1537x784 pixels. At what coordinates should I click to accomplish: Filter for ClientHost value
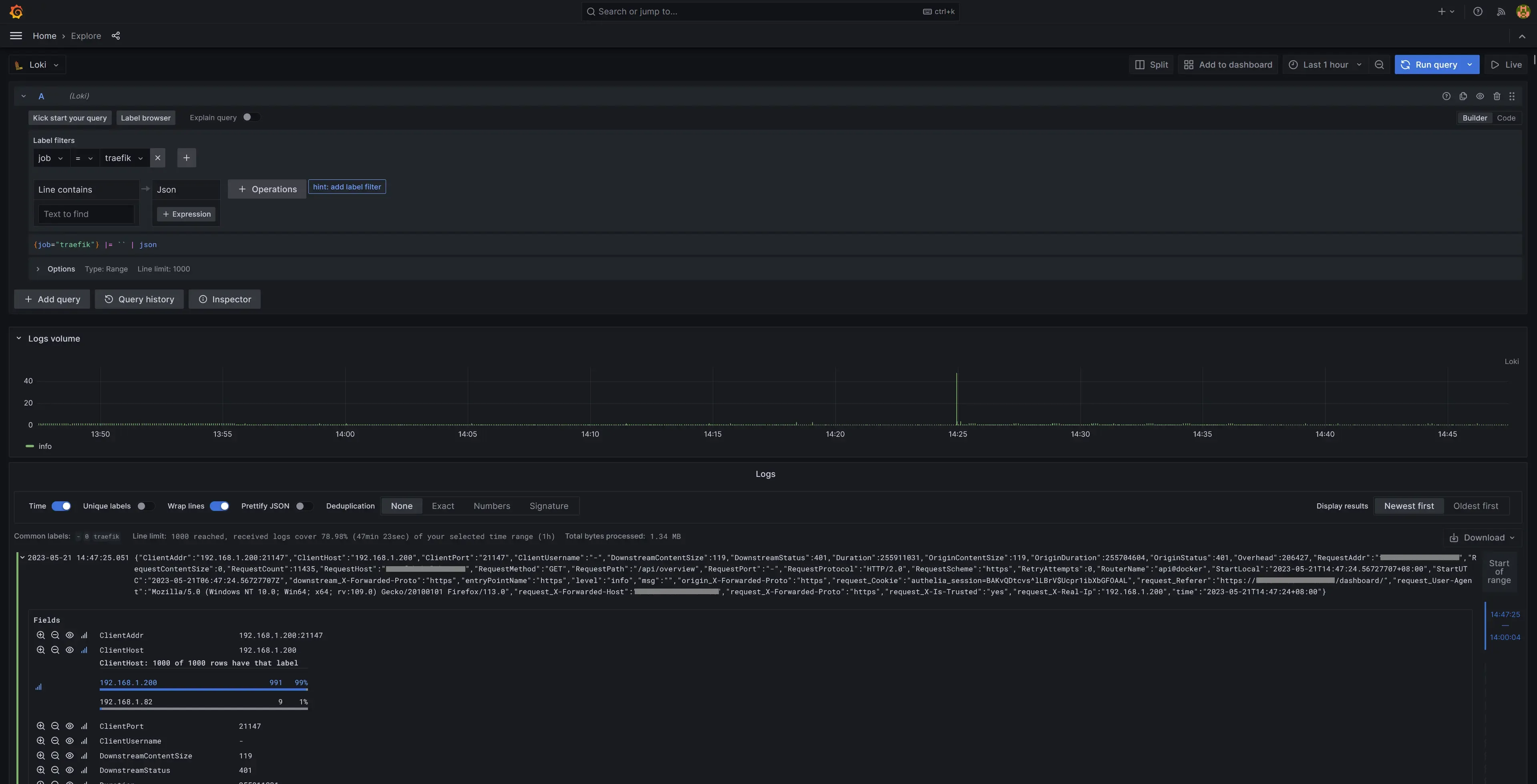[x=40, y=650]
